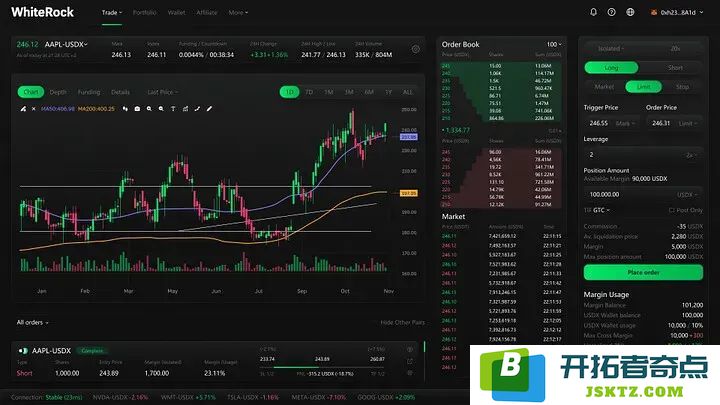This screenshot has width=720, height=405.
Task: Open the Isolated margin mode dropdown
Action: tap(611, 49)
